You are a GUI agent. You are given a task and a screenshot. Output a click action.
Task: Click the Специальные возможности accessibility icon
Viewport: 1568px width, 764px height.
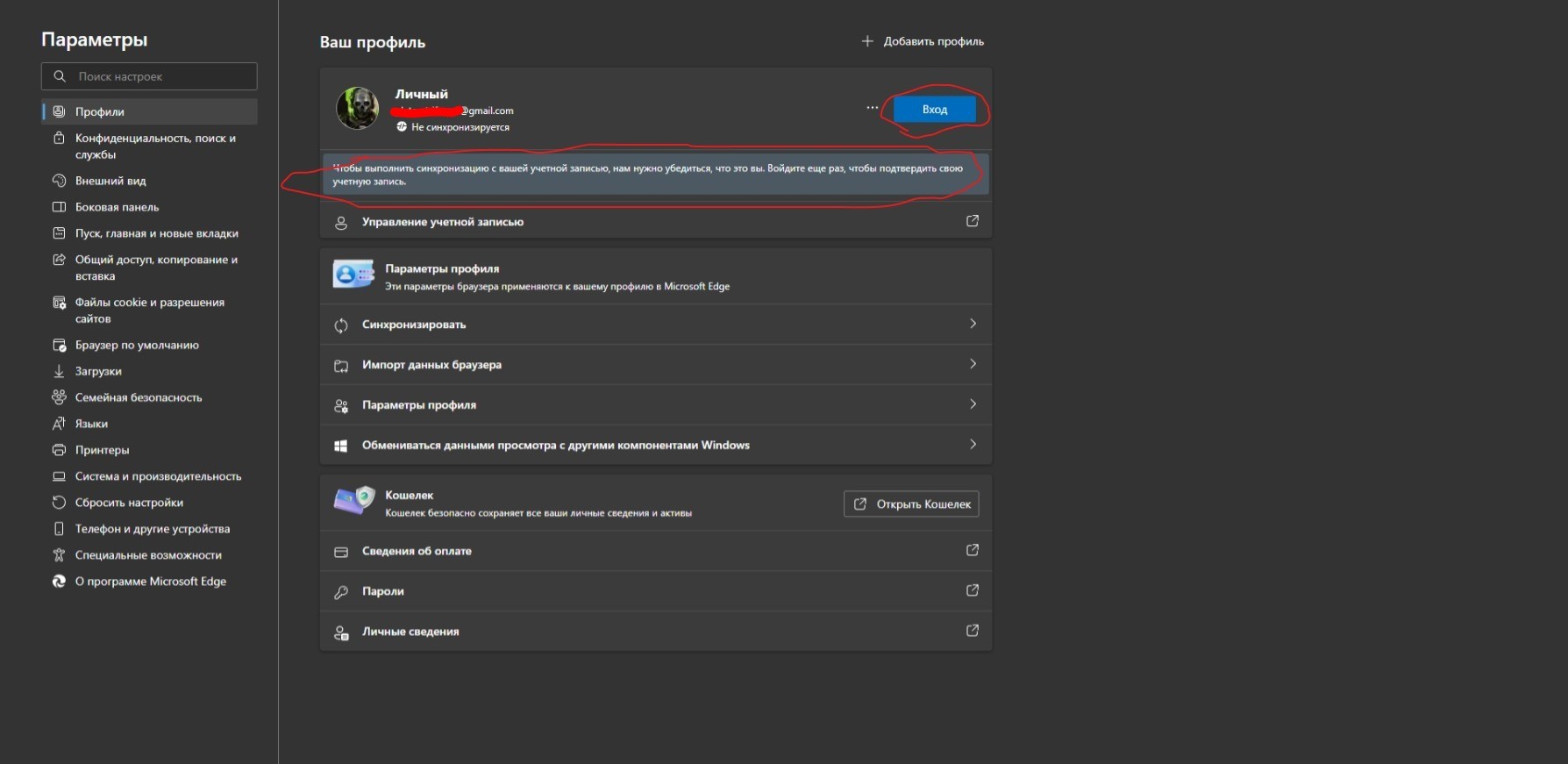pos(59,555)
